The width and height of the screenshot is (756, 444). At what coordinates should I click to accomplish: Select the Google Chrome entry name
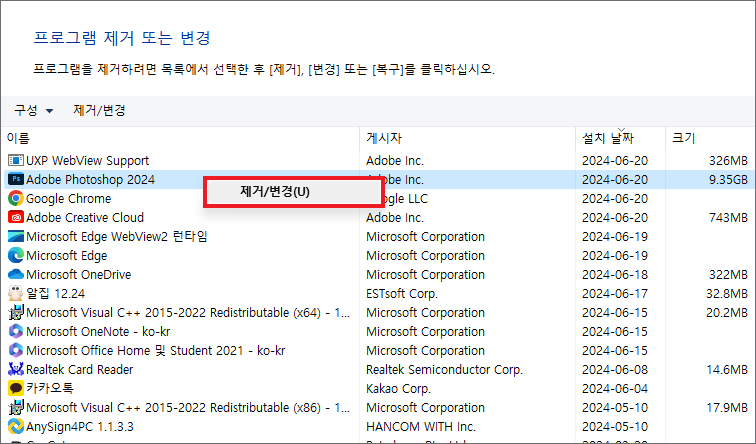point(68,199)
